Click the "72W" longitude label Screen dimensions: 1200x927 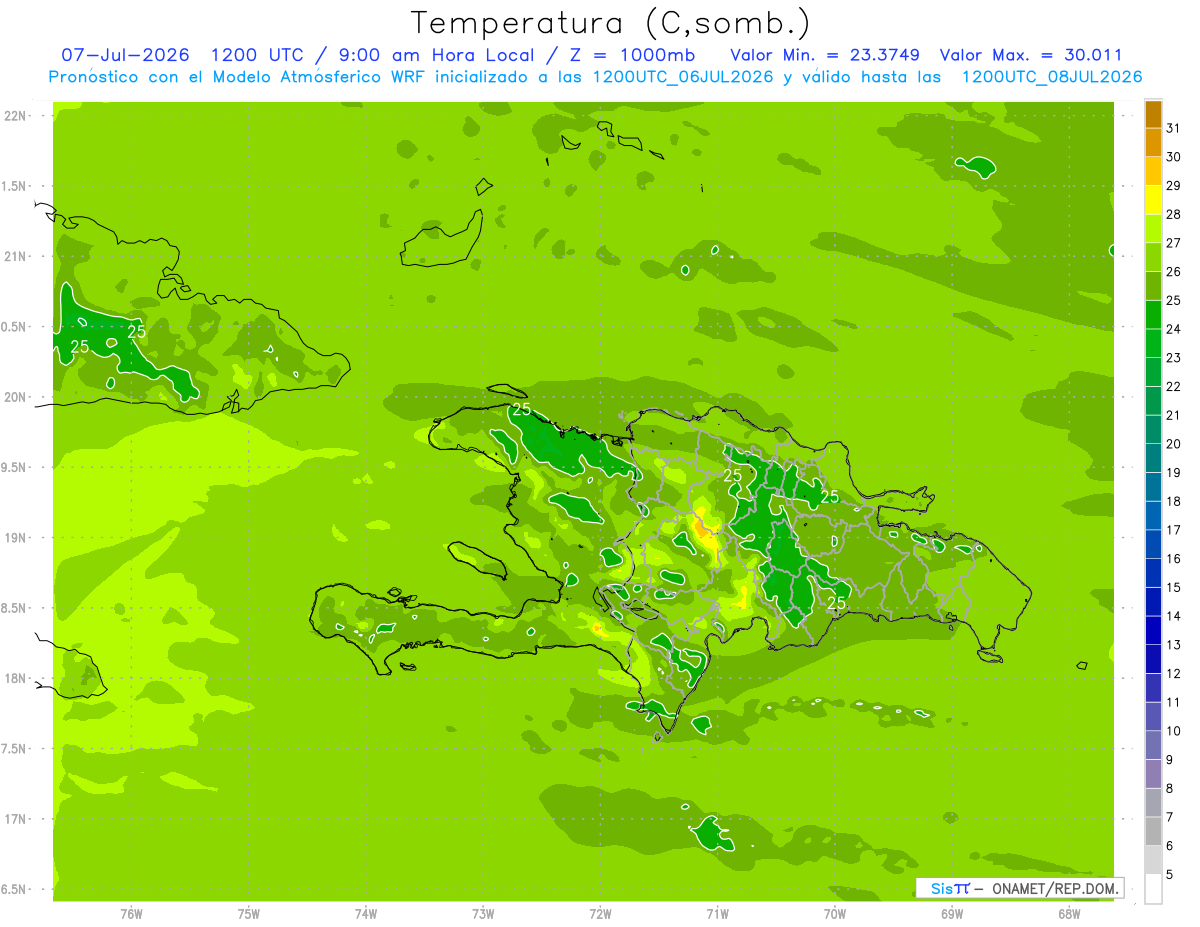point(600,913)
